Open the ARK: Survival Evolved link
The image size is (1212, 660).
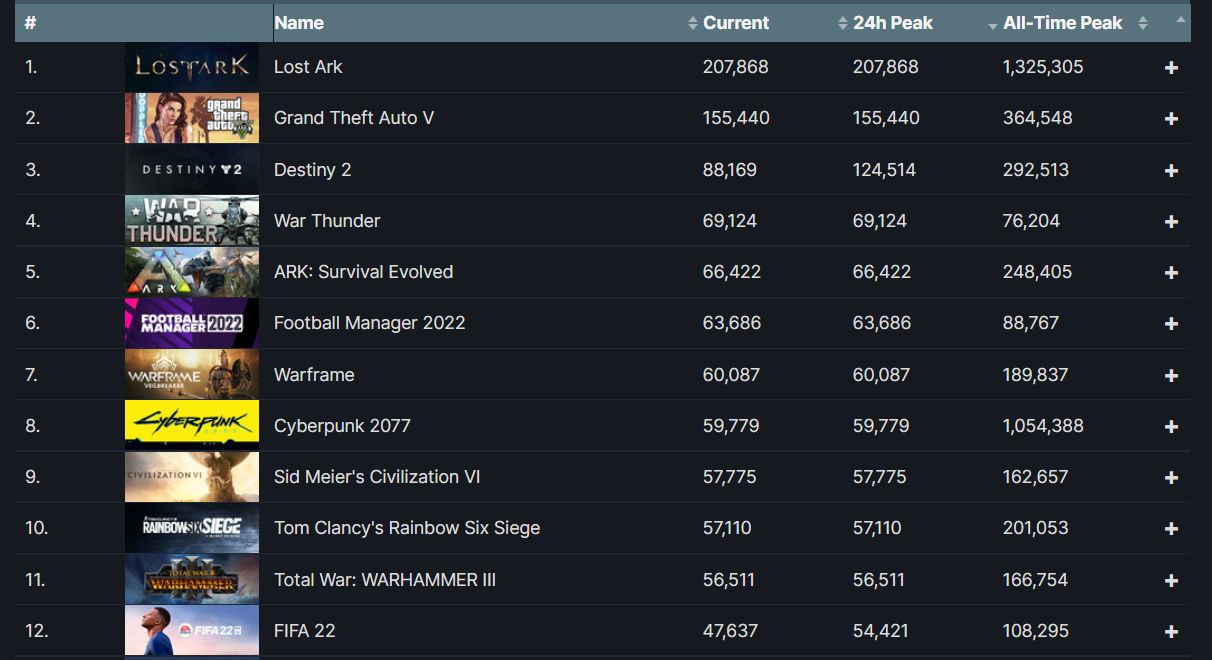click(x=363, y=272)
